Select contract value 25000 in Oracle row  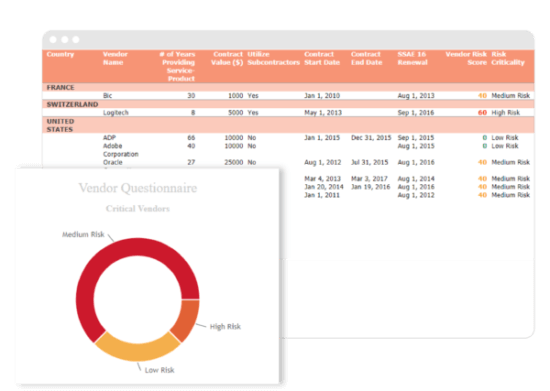pos(234,162)
